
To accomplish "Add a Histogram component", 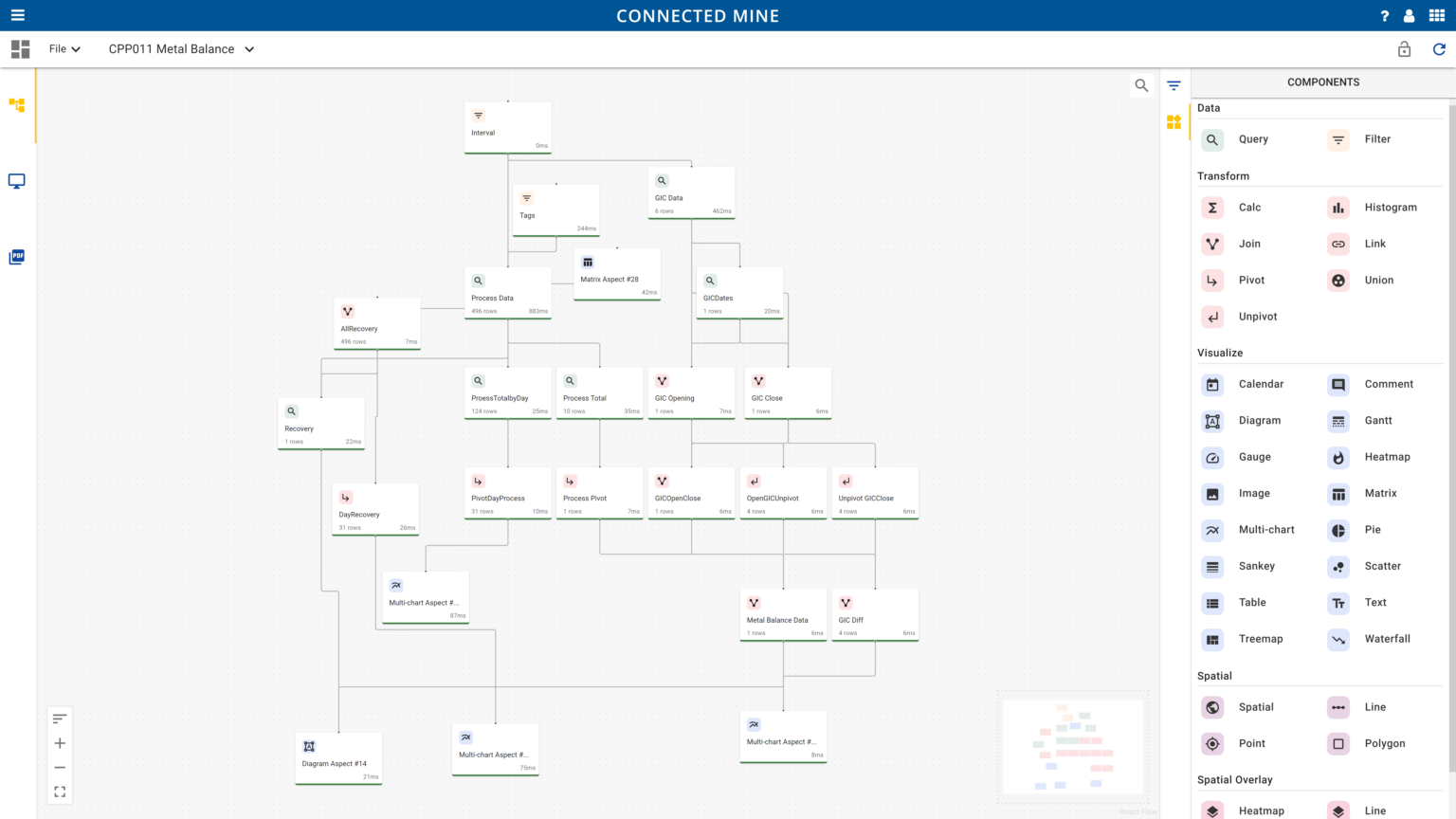I will (1391, 208).
